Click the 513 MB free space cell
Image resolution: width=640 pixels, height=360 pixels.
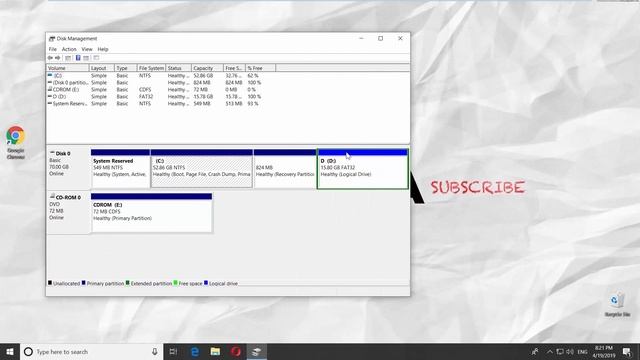point(233,103)
